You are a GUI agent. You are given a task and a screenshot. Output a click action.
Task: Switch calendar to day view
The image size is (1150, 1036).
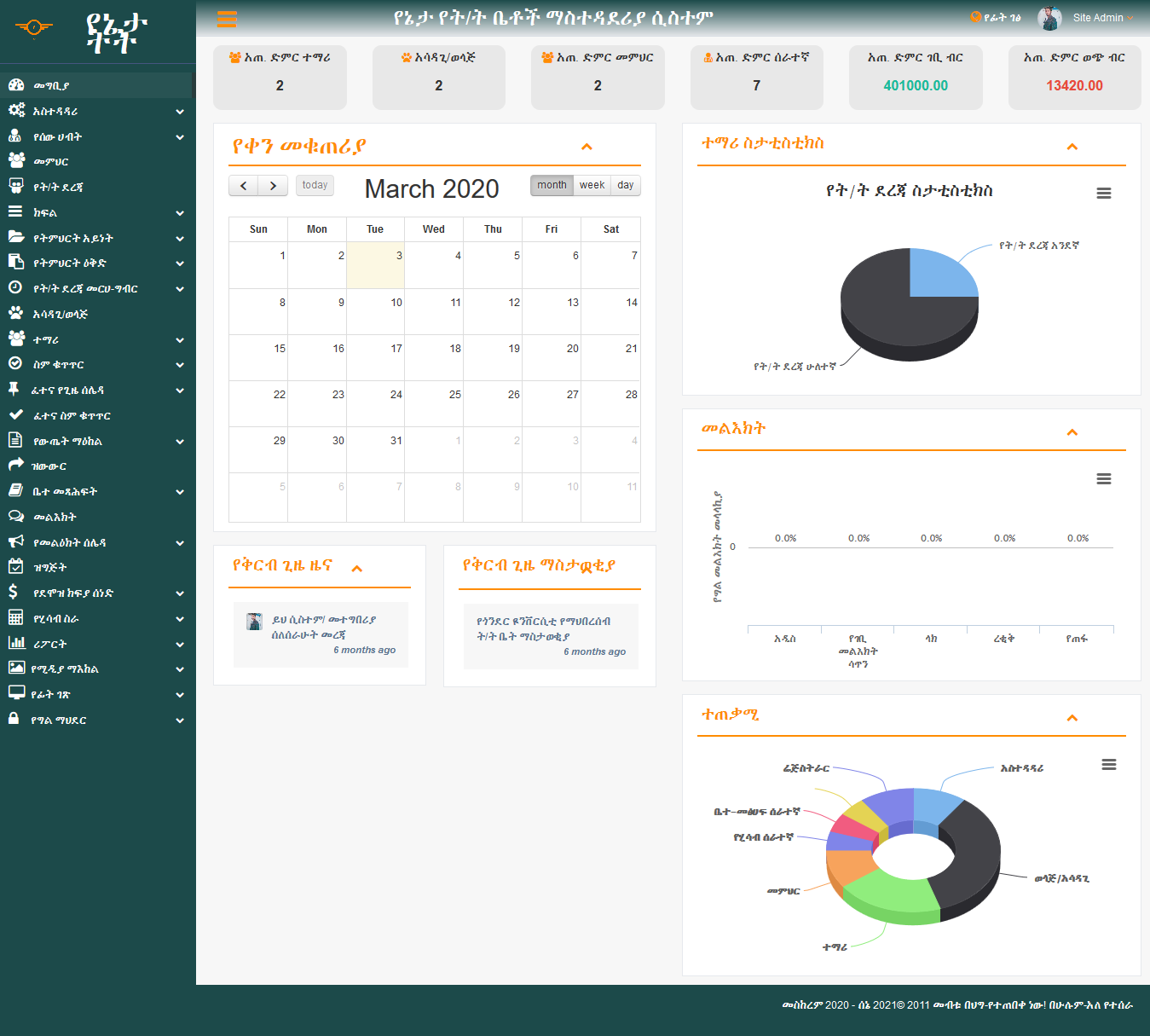click(x=625, y=185)
